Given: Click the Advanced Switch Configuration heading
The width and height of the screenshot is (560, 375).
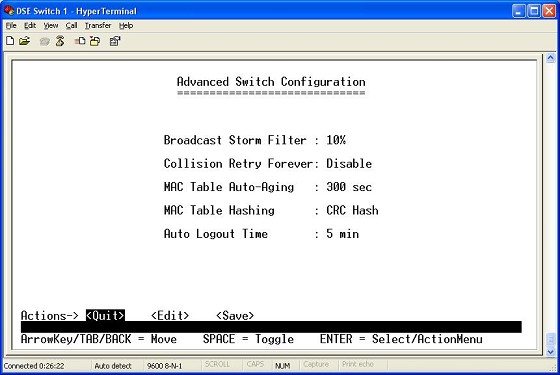Looking at the screenshot, I should coord(271,82).
